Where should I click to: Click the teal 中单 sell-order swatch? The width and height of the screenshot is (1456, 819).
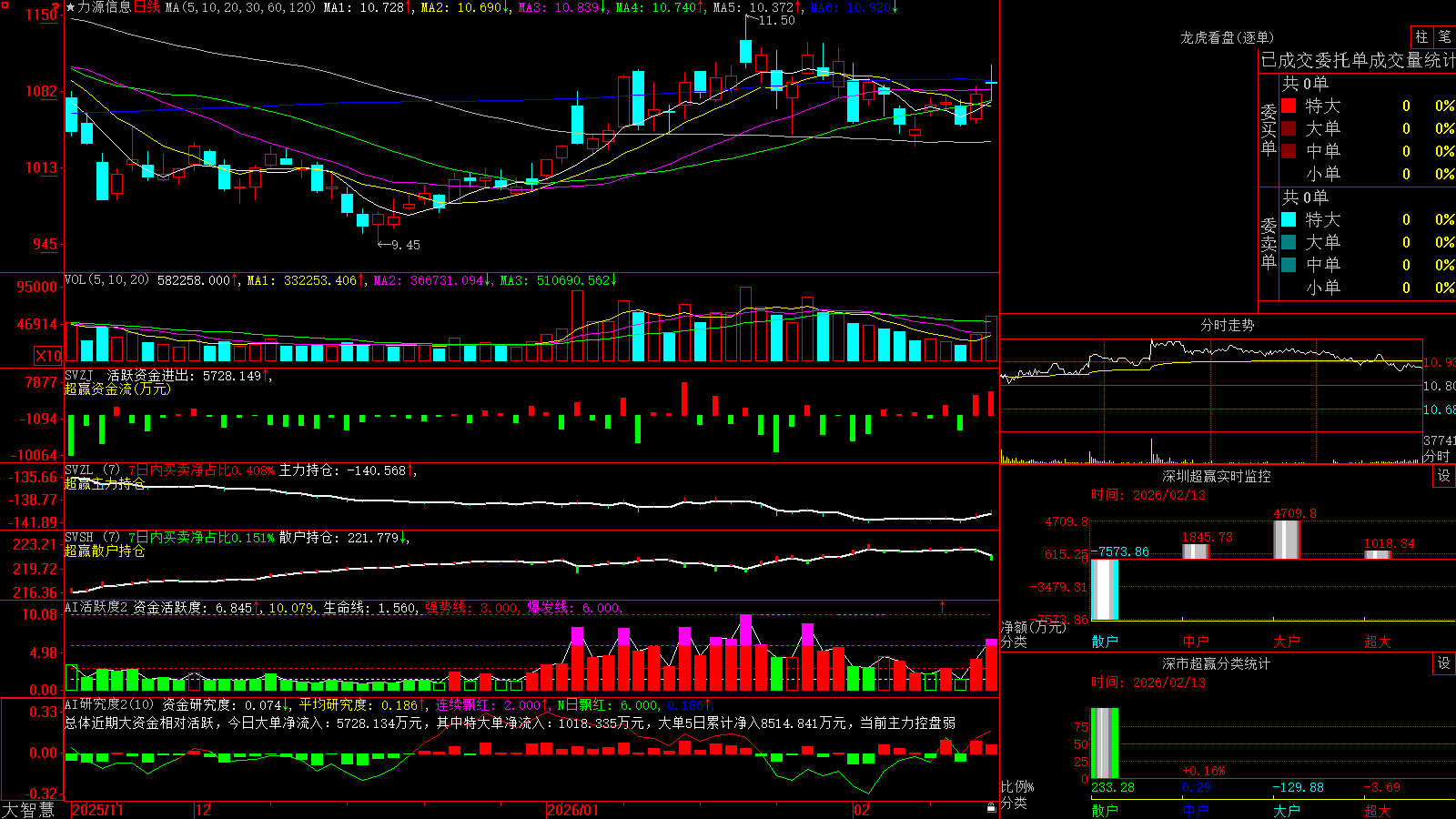click(1289, 265)
